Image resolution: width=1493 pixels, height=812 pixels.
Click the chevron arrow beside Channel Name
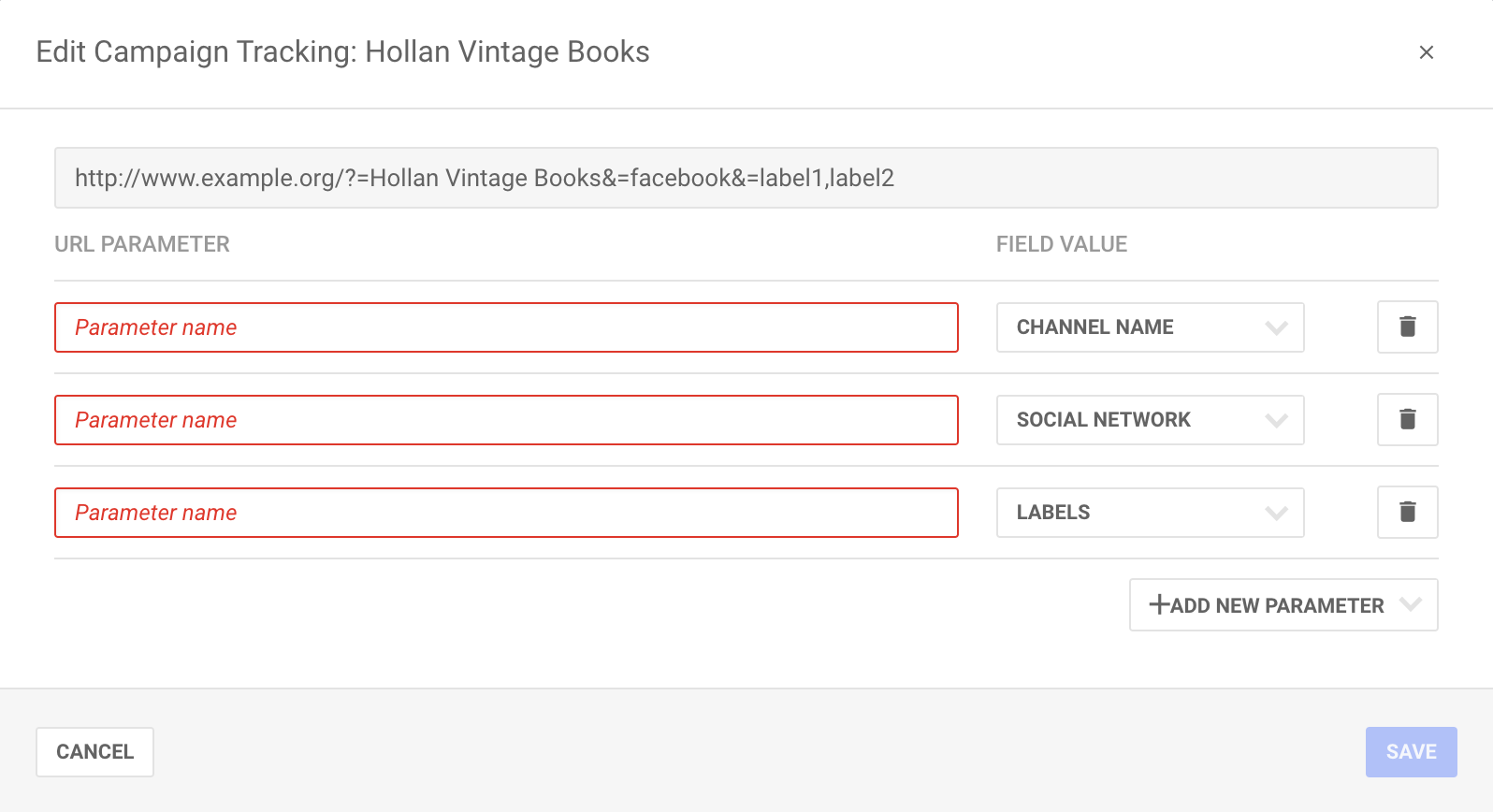pos(1276,327)
